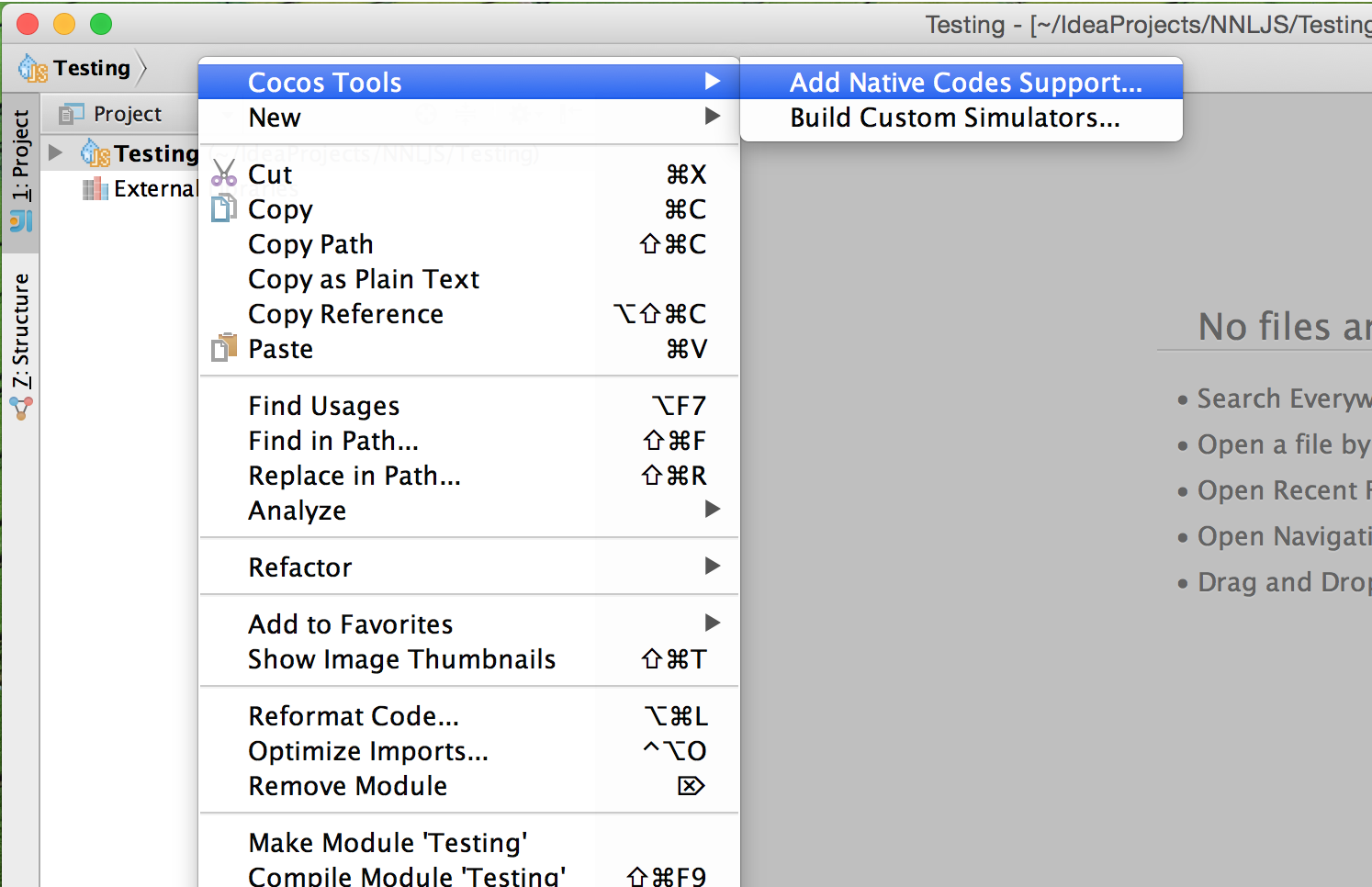
Task: Choose Find Usages in the menu
Action: tap(323, 406)
